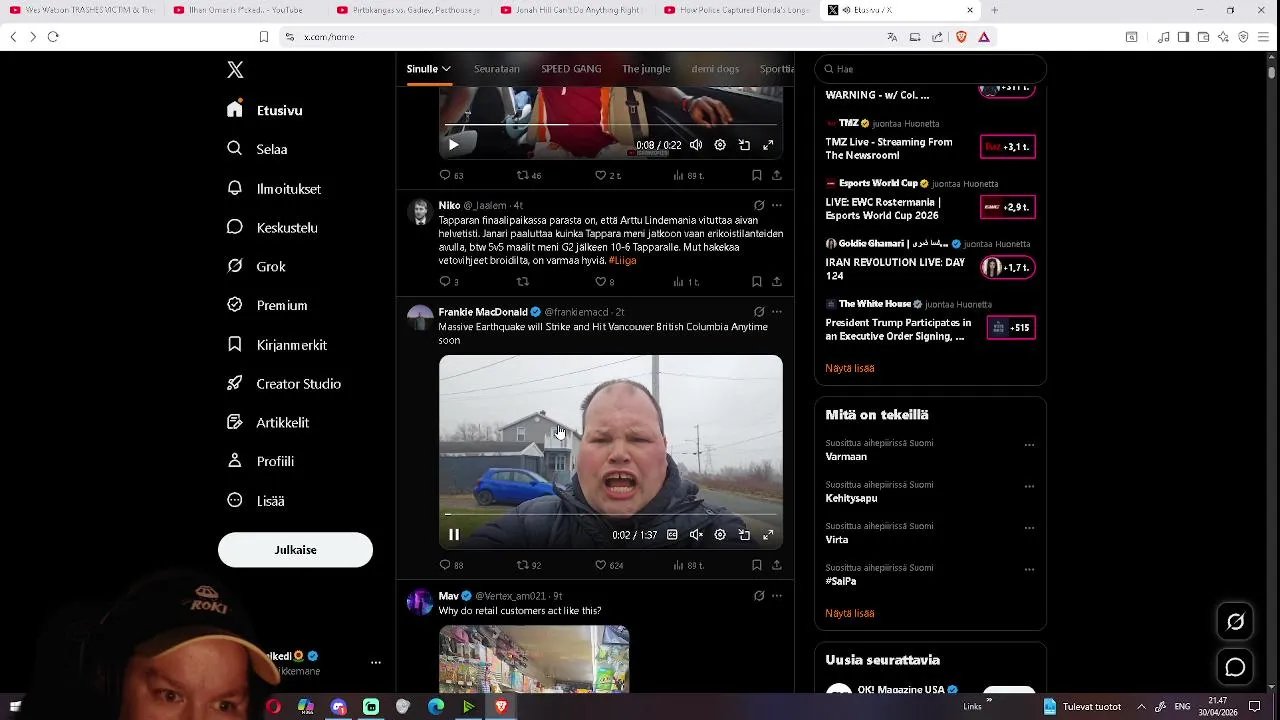
Task: Toggle captions on Frankie MacDonald video
Action: click(672, 535)
